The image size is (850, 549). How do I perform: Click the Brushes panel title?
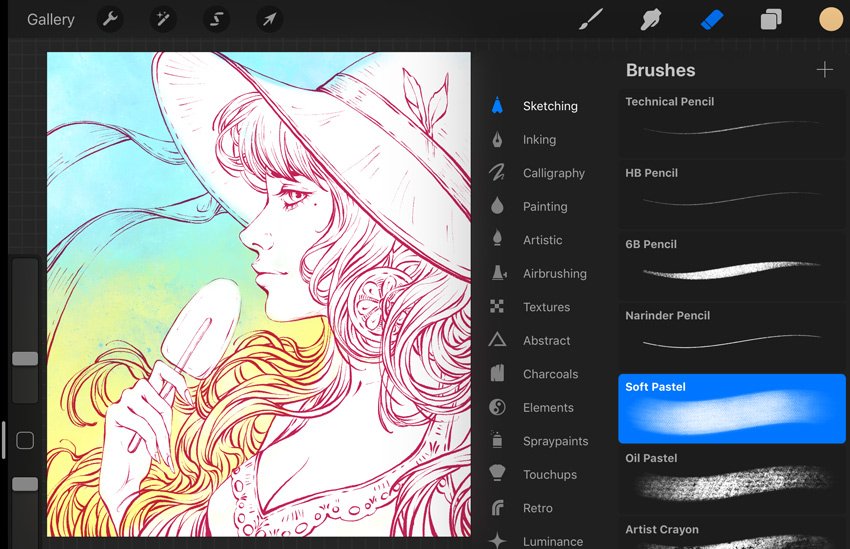[660, 70]
